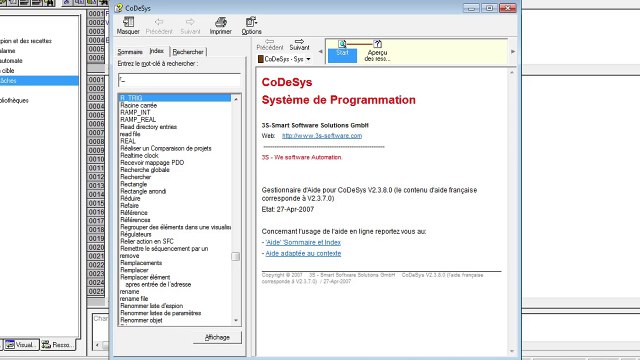Click the Affichage button
Image resolution: width=640 pixels, height=360 pixels.
(217, 338)
